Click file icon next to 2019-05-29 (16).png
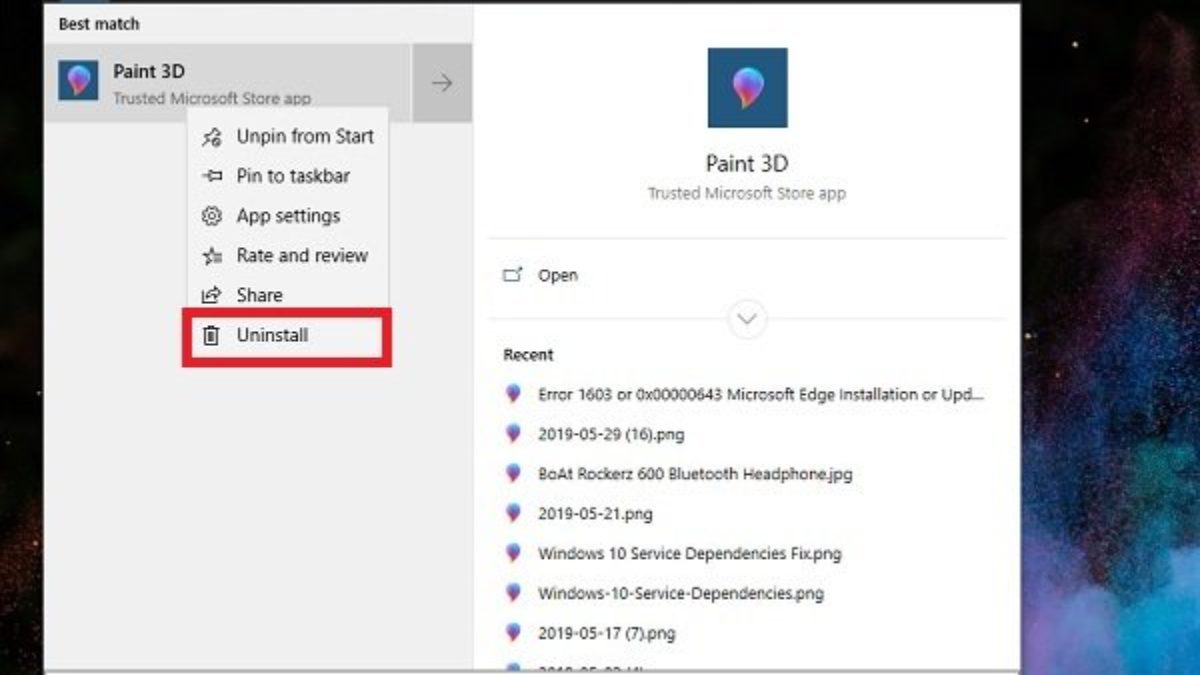Image resolution: width=1200 pixels, height=675 pixels. click(513, 434)
